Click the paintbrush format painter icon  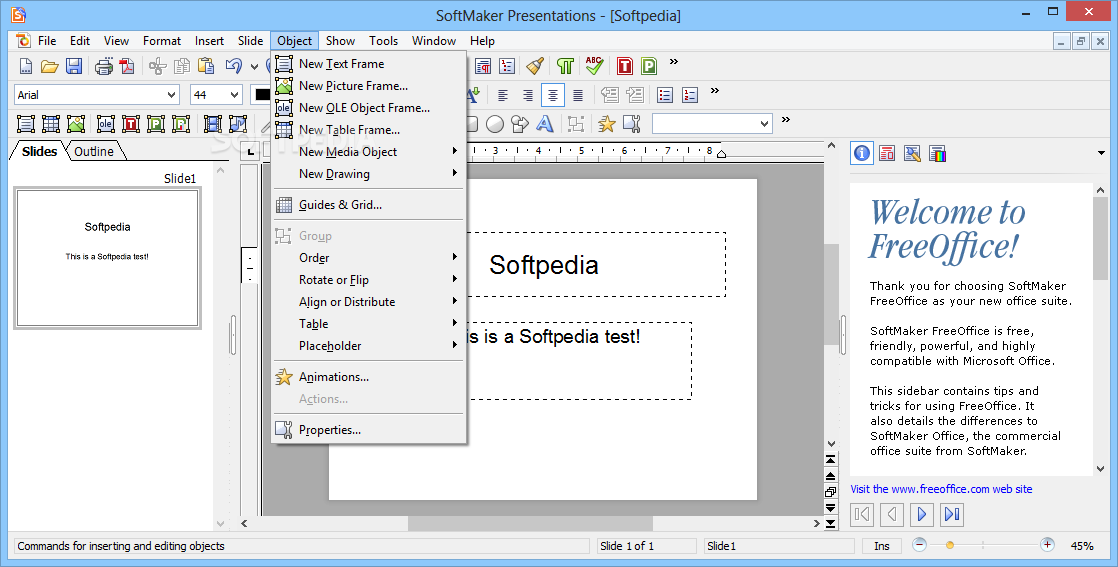coord(535,66)
